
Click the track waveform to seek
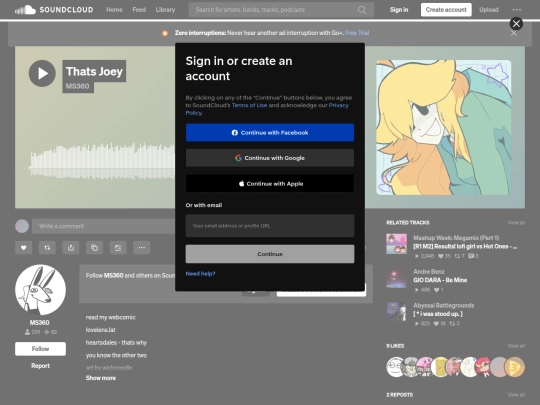point(102,162)
